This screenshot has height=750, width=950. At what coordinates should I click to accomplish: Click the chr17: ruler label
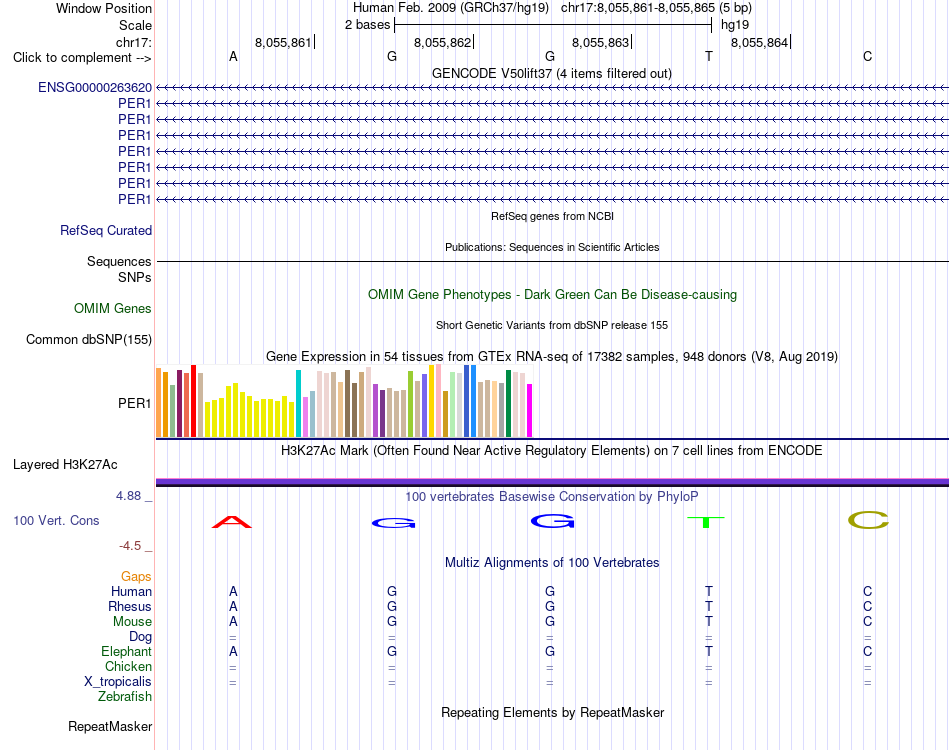134,42
